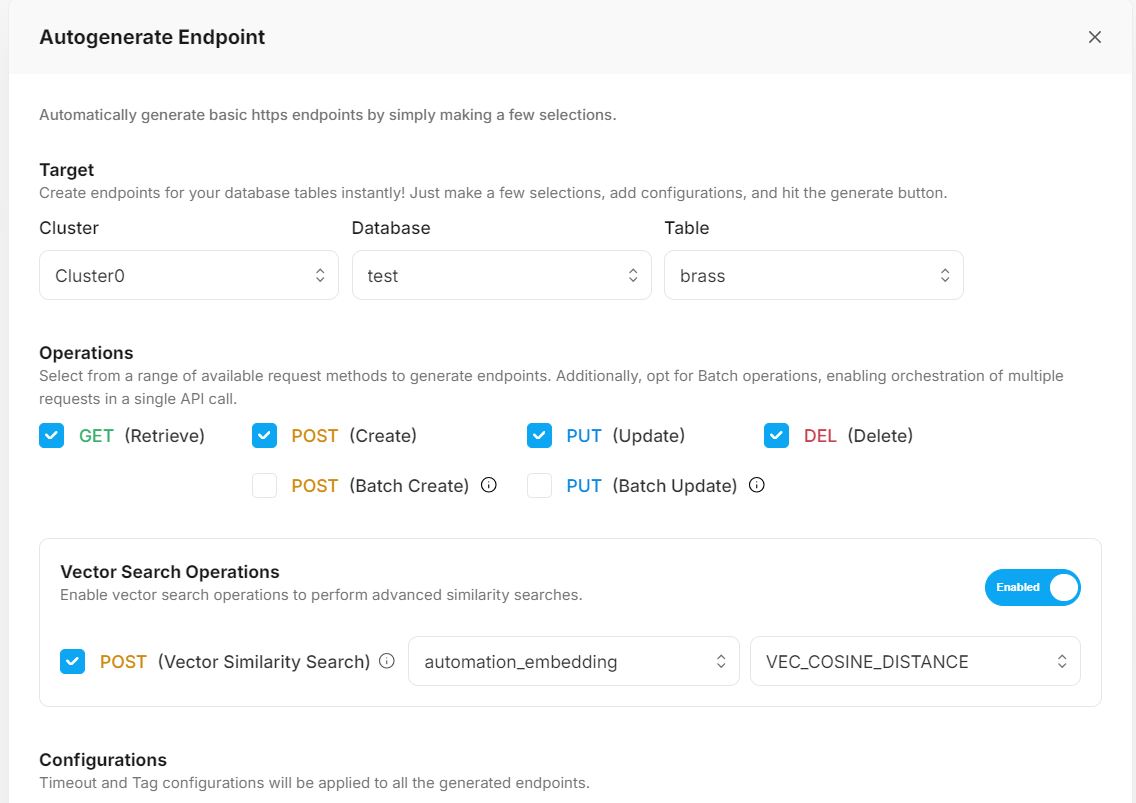Viewport: 1136px width, 803px height.
Task: Turn off the Vector Search Enabled toggle
Action: coord(1032,587)
